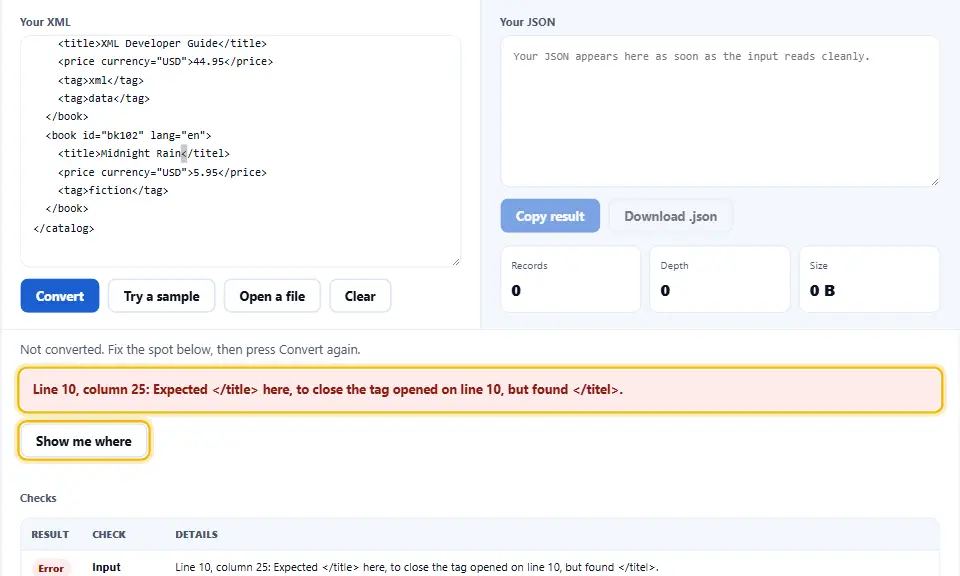Click the Error badge in Checks table
The image size is (960, 576).
51,568
